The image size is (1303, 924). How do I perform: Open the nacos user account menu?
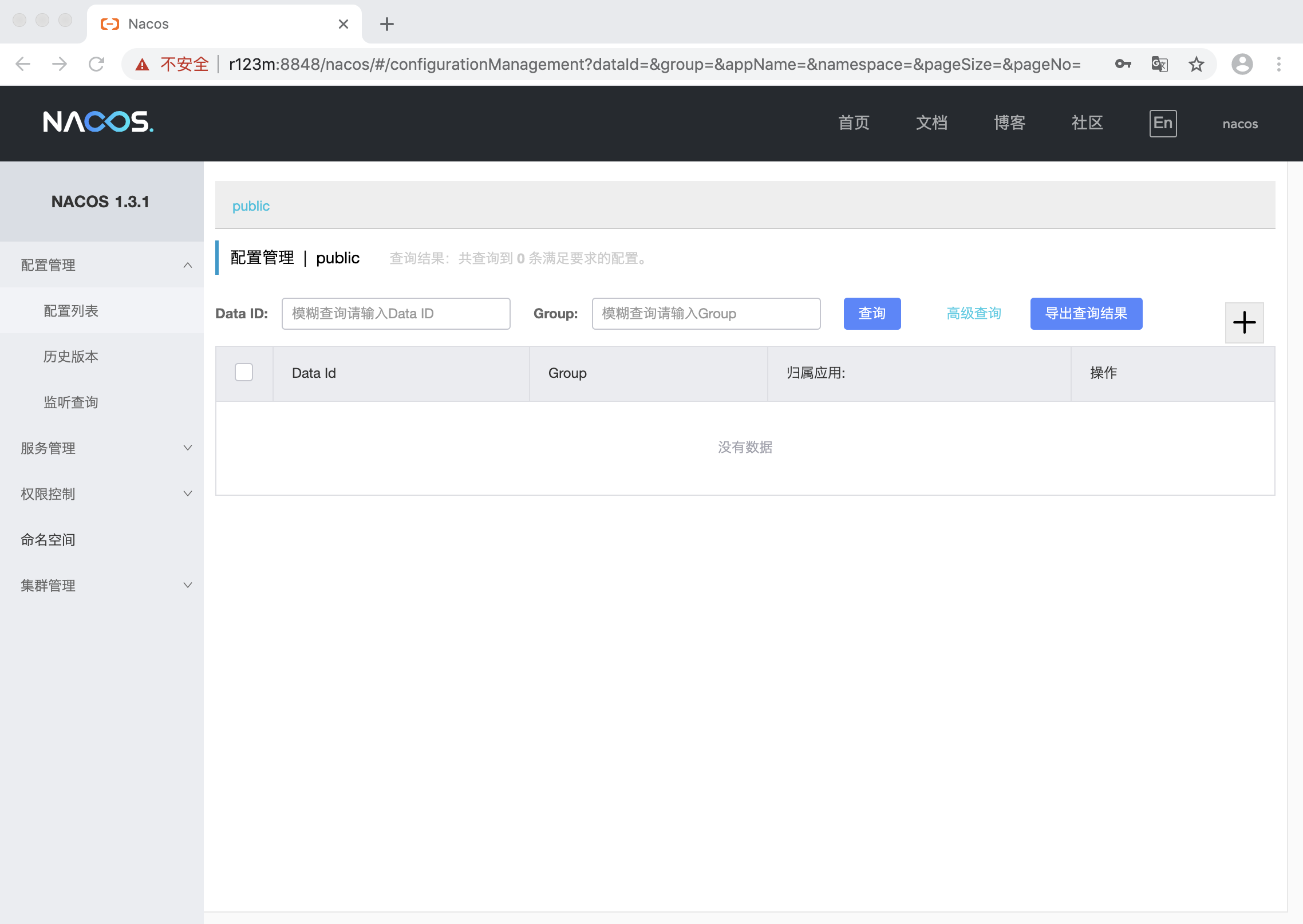click(x=1239, y=124)
